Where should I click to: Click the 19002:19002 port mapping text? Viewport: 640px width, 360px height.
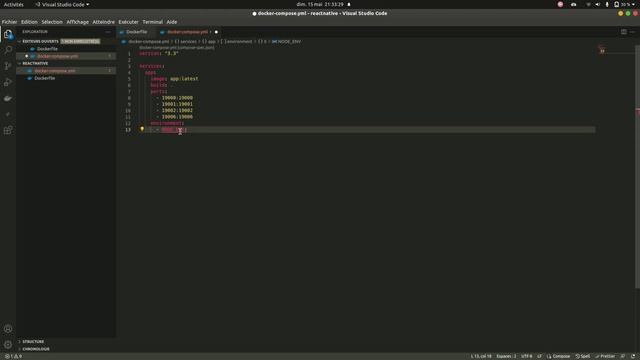tap(177, 111)
